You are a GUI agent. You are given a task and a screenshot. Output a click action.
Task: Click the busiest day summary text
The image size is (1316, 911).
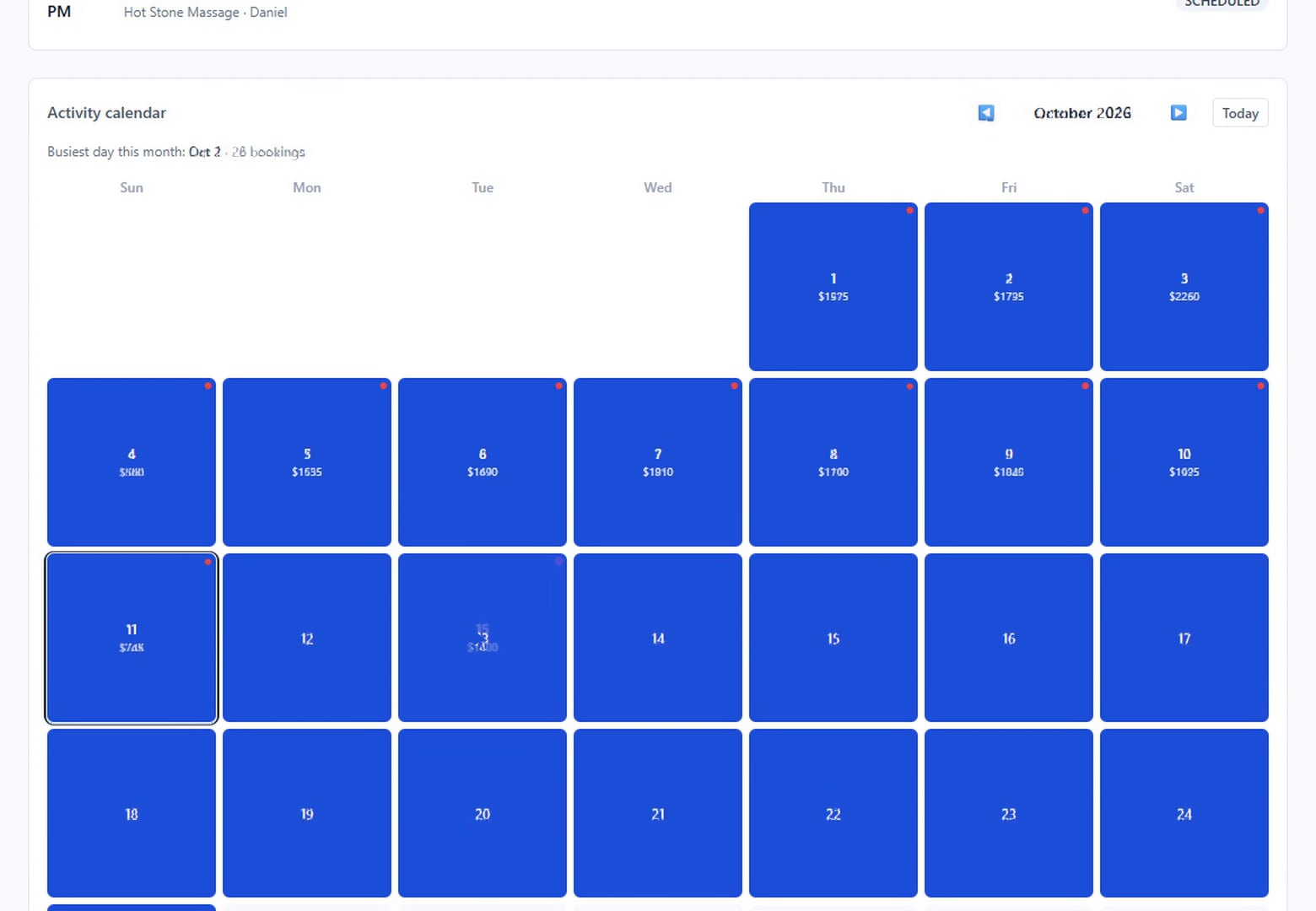[x=176, y=152]
